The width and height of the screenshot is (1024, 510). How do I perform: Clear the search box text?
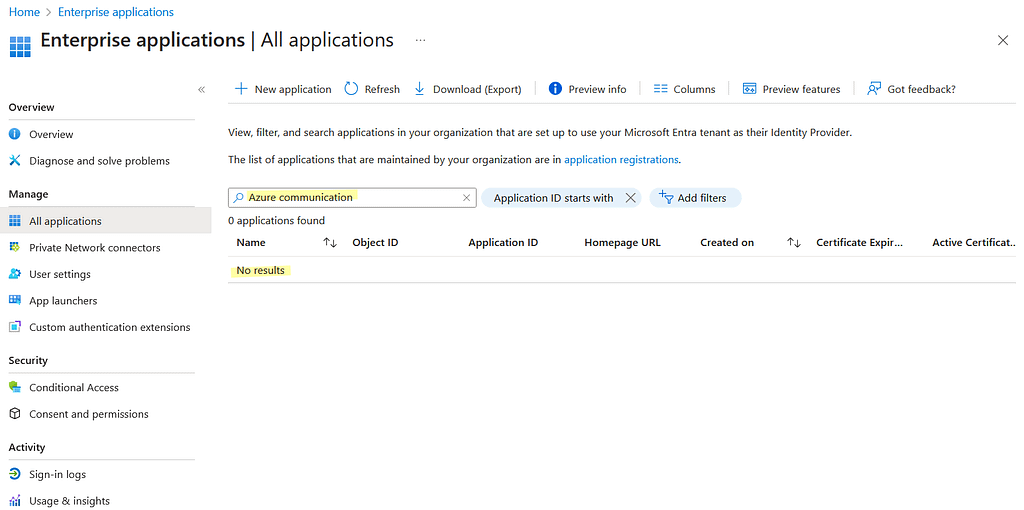click(x=466, y=198)
